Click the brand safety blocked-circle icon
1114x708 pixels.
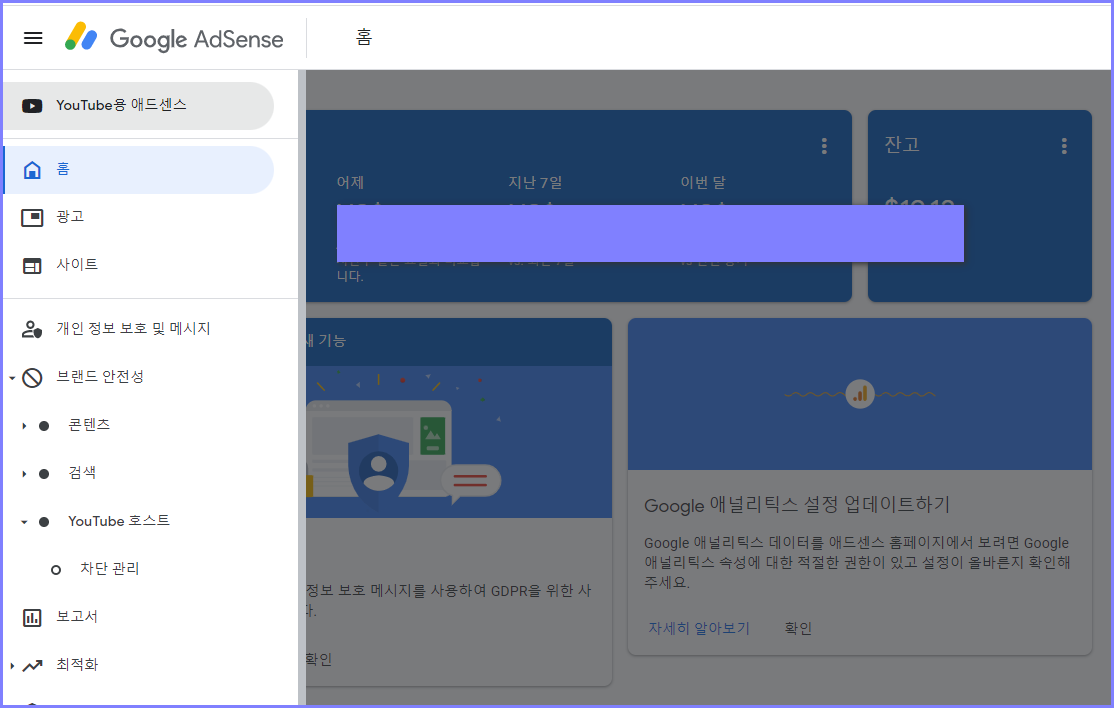(x=32, y=377)
